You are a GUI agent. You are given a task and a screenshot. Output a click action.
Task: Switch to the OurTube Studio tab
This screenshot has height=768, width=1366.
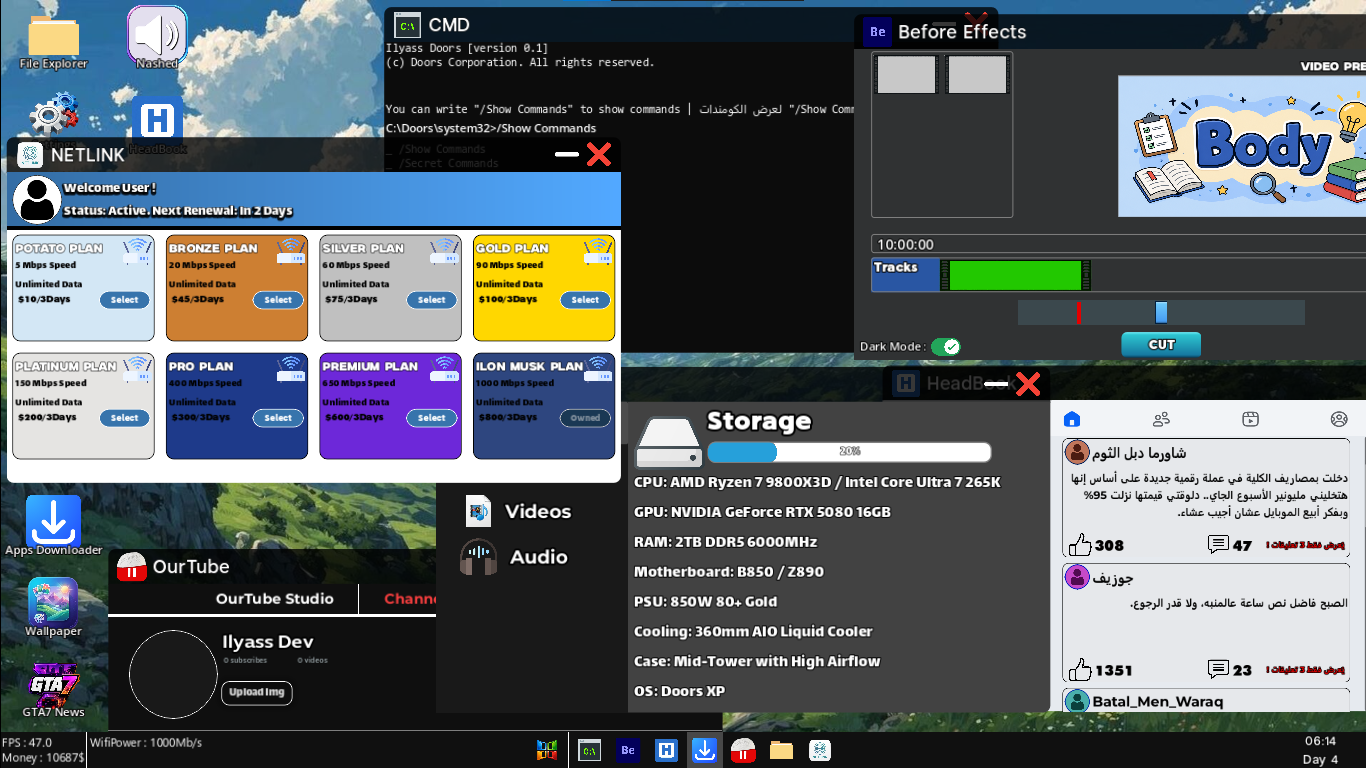pos(275,599)
